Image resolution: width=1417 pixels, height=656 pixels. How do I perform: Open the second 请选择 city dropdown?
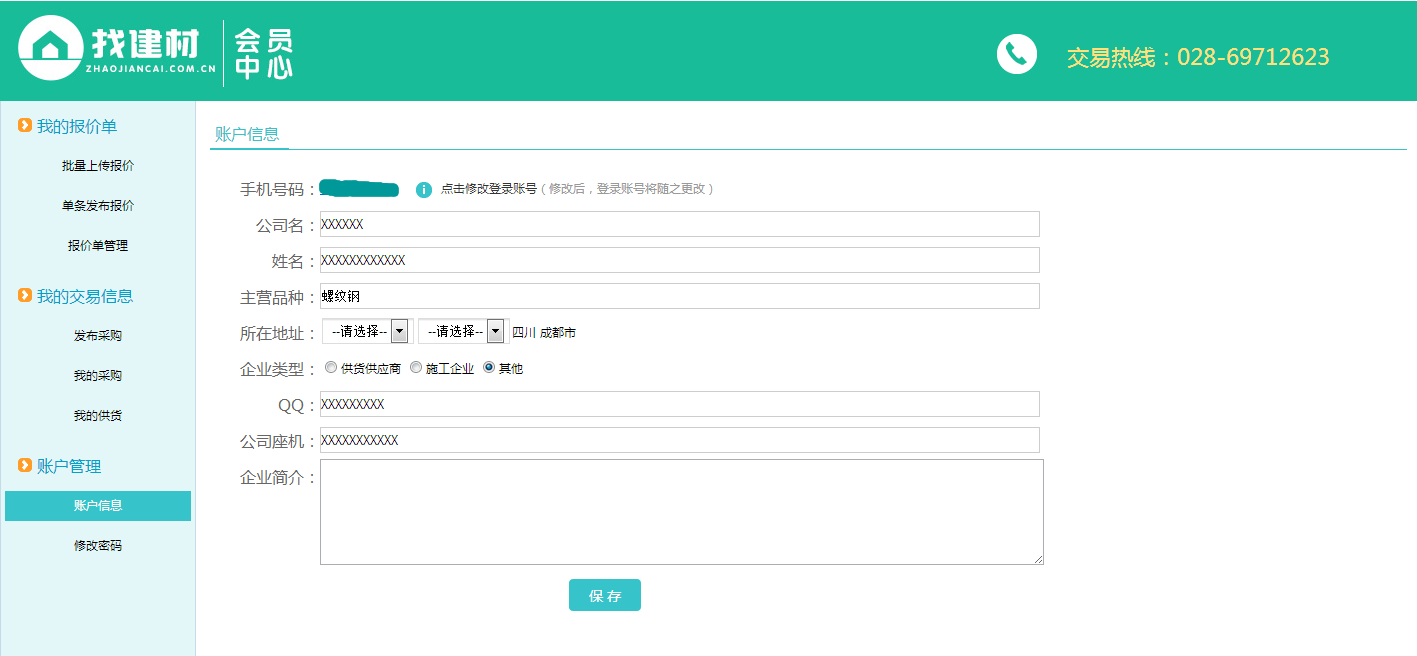click(462, 331)
